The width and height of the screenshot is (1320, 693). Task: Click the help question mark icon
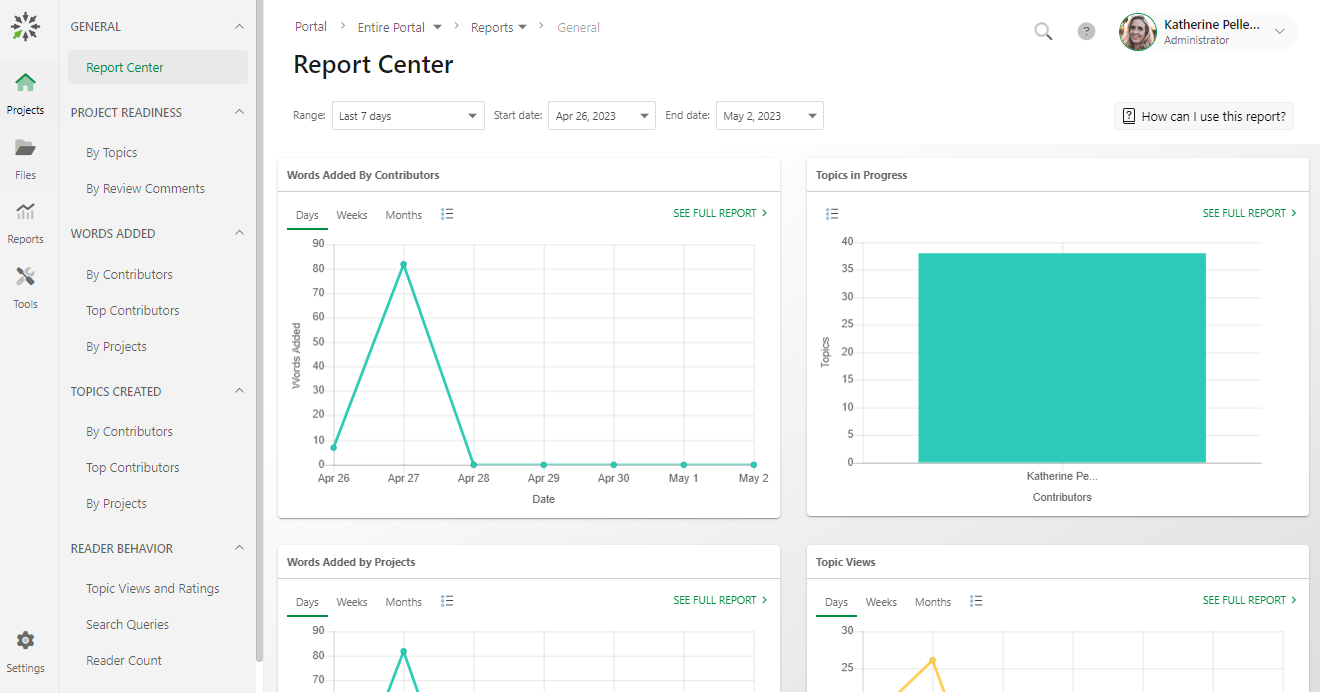[x=1086, y=32]
